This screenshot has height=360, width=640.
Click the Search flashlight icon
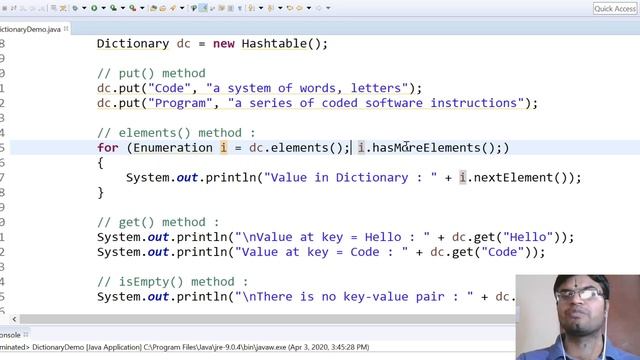[173, 8]
